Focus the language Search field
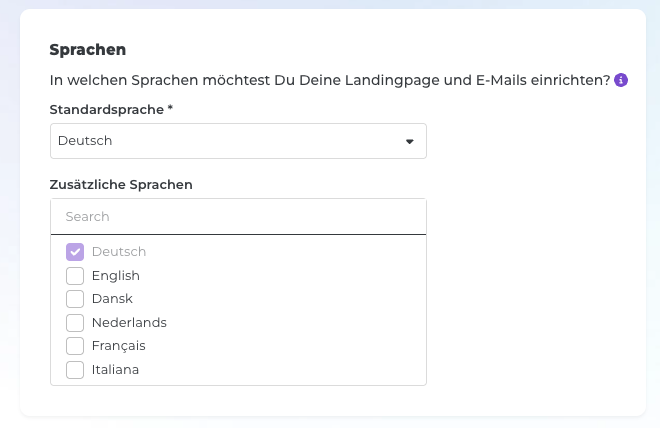Image resolution: width=660 pixels, height=428 pixels. [238, 216]
